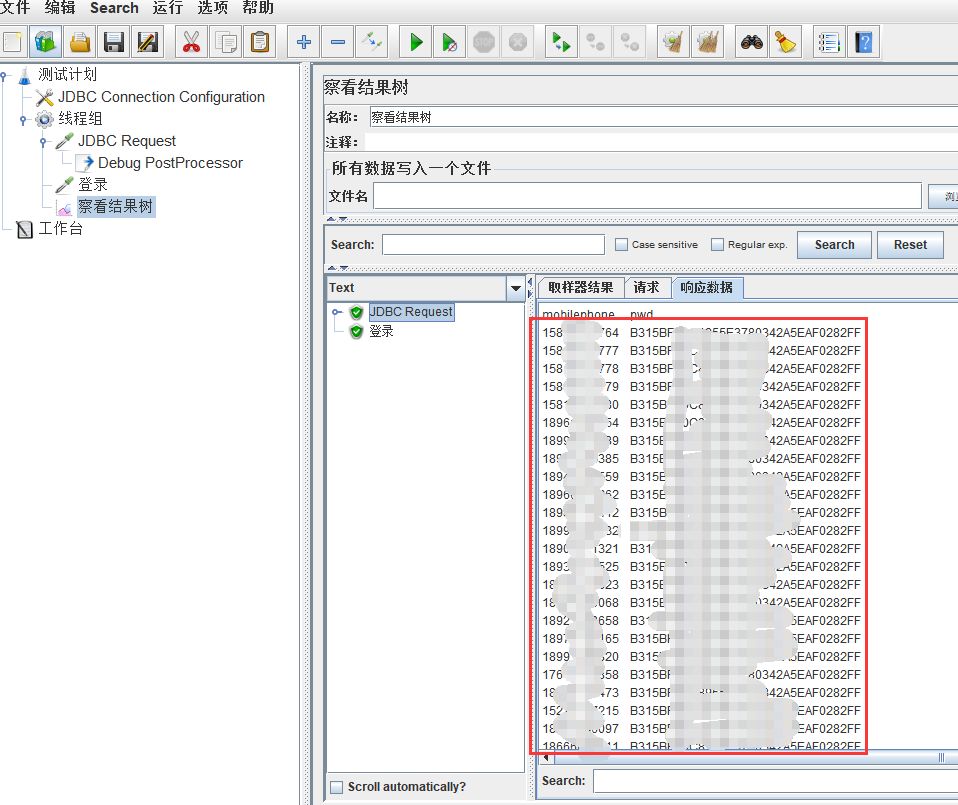Clear all results with double broom icon
The image size is (958, 805).
pyautogui.click(x=708, y=42)
